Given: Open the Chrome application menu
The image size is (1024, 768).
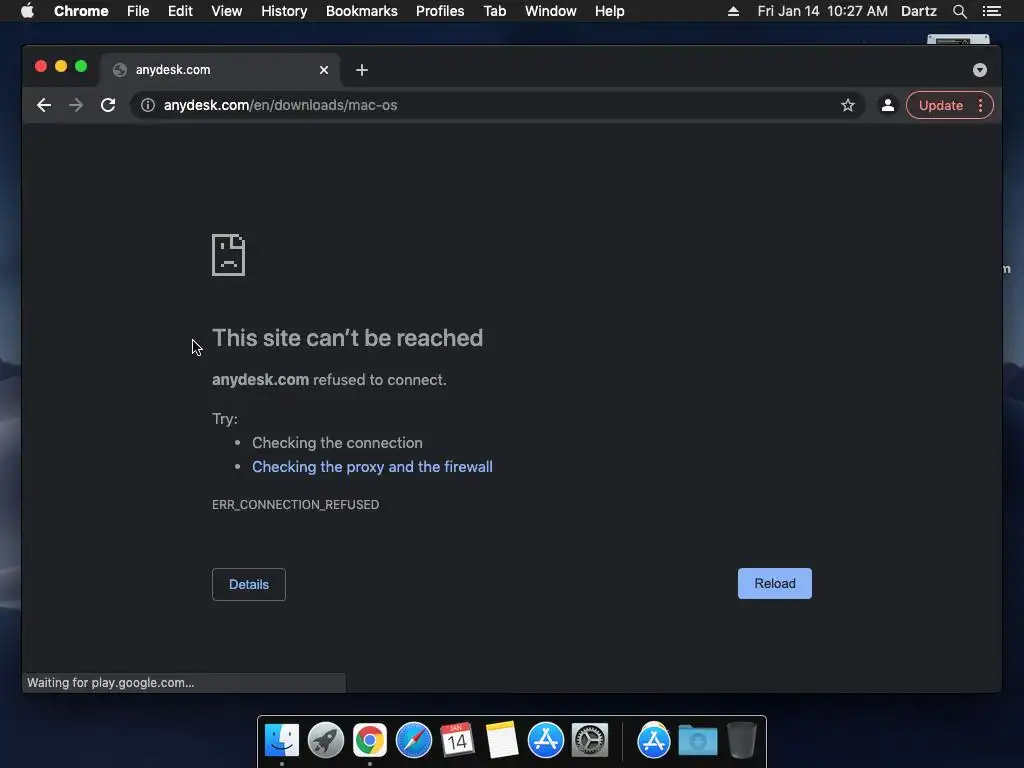Looking at the screenshot, I should [x=81, y=11].
